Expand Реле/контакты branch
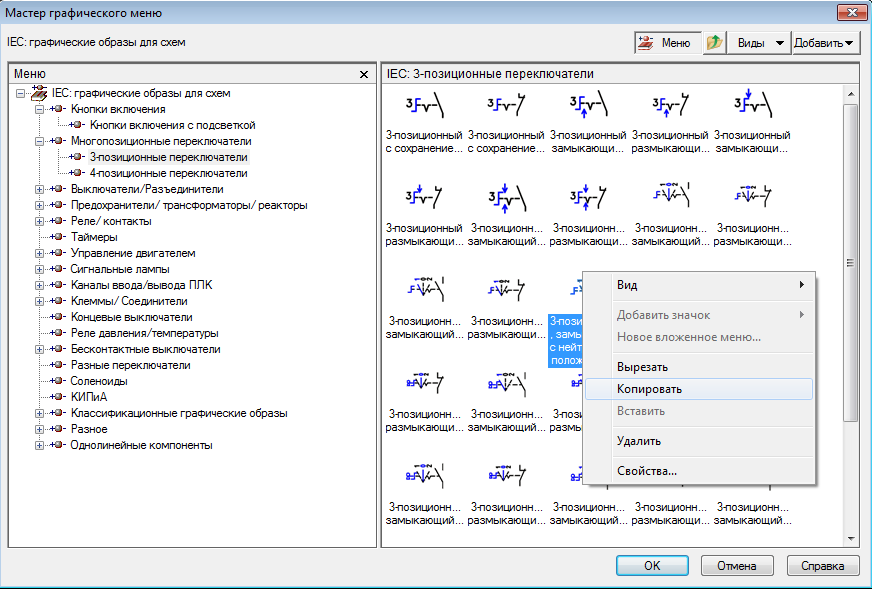 pyautogui.click(x=39, y=221)
